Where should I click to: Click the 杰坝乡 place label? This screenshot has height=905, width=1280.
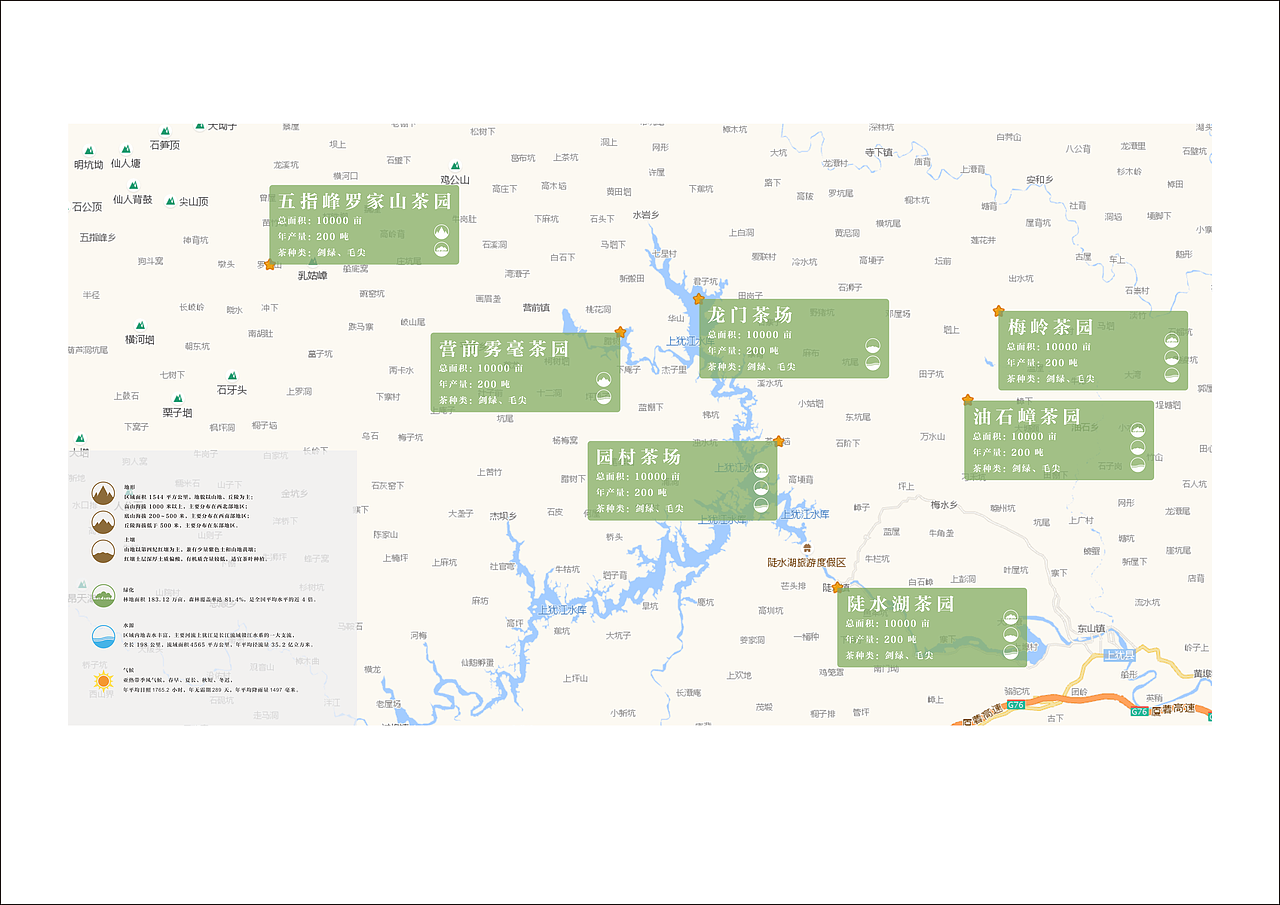[503, 516]
